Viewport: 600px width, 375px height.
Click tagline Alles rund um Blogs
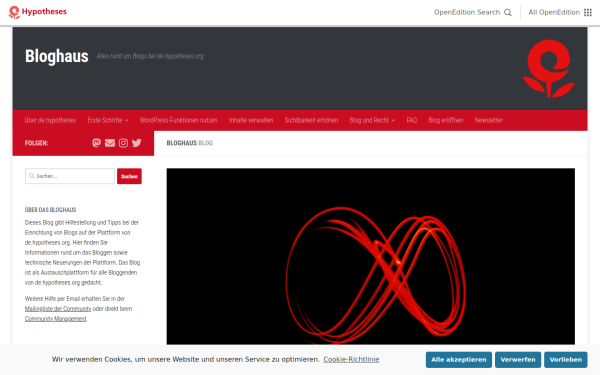click(x=150, y=56)
